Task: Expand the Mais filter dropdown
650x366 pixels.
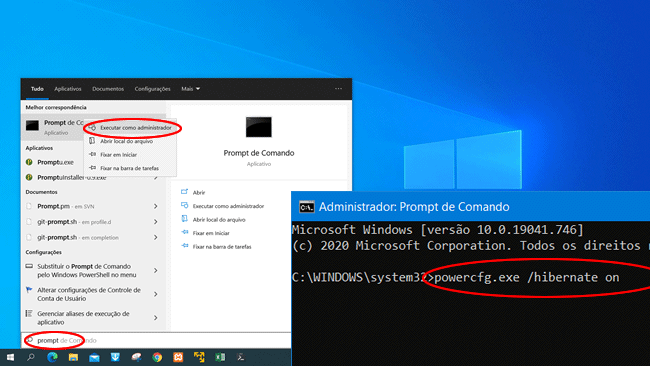Action: tap(190, 89)
